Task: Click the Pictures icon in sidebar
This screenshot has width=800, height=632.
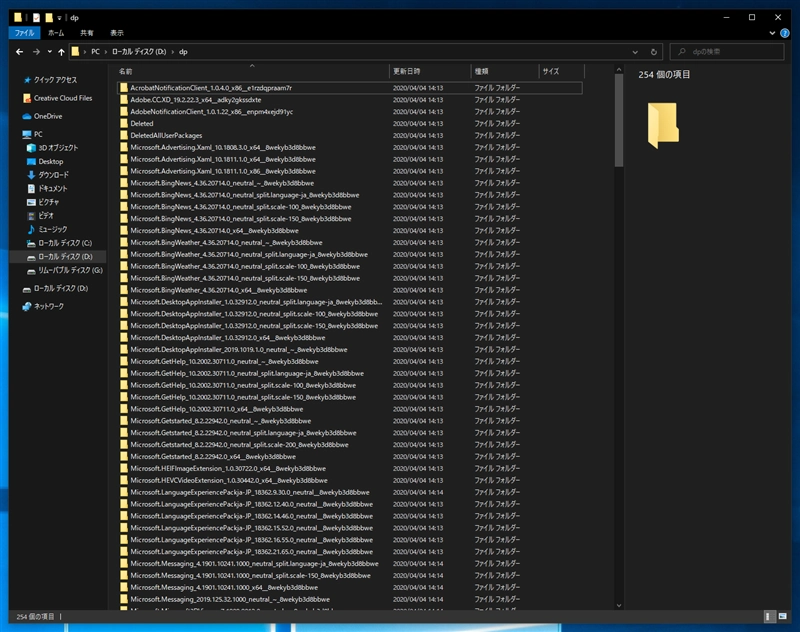Action: click(31, 202)
